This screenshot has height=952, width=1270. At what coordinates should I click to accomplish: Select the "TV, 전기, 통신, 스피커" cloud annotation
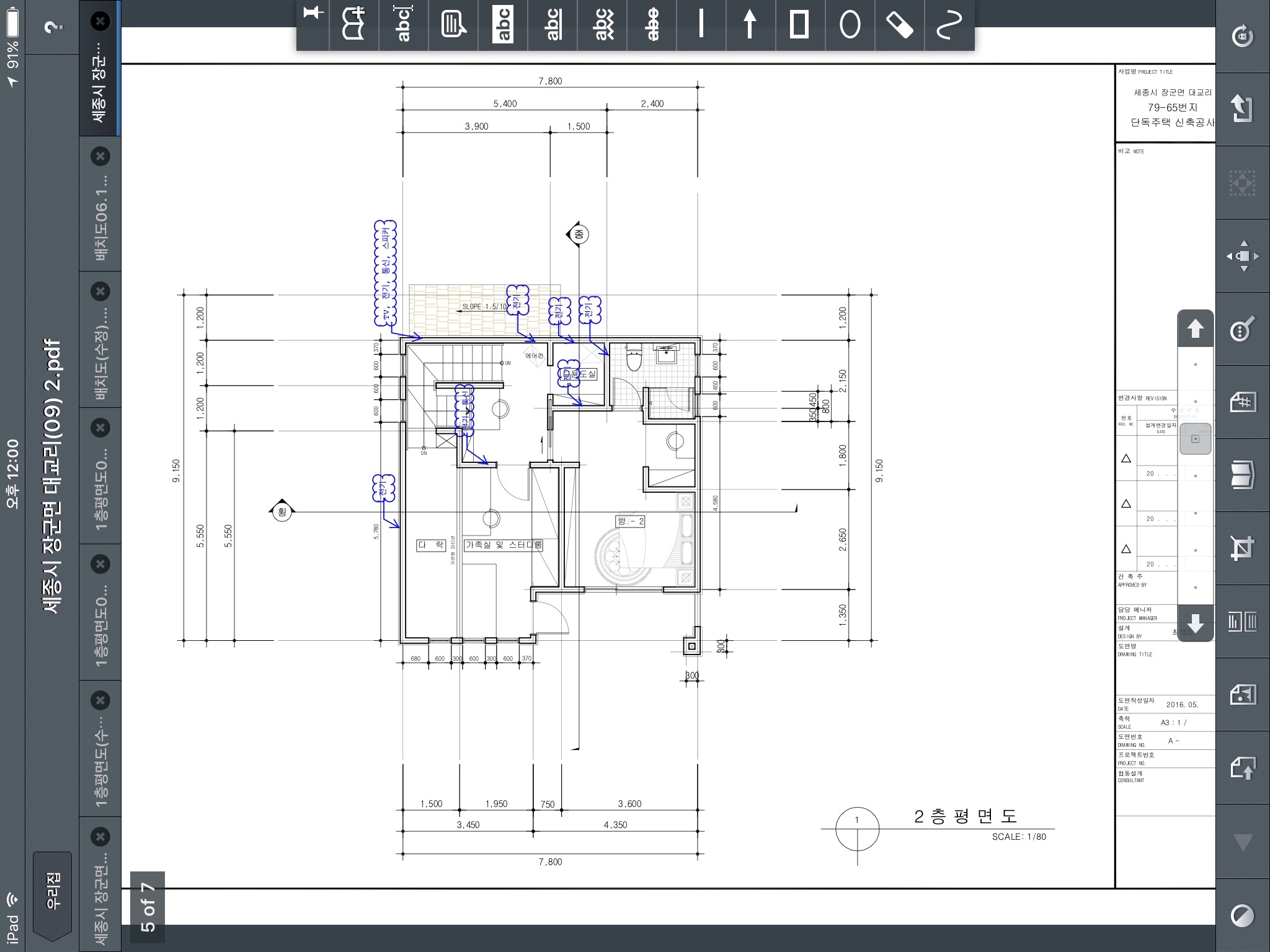pos(386,273)
